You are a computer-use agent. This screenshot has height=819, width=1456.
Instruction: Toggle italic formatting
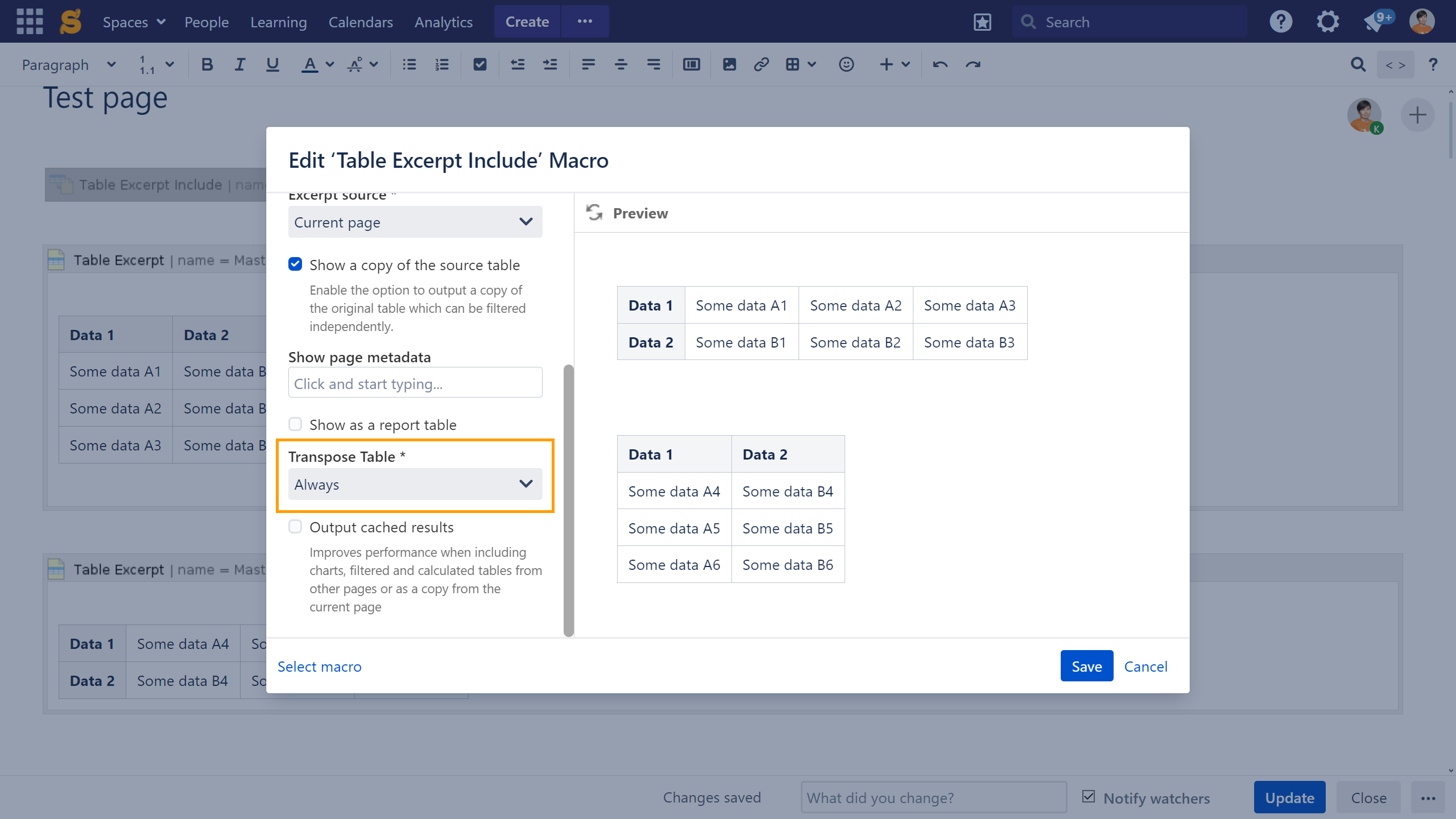(239, 64)
